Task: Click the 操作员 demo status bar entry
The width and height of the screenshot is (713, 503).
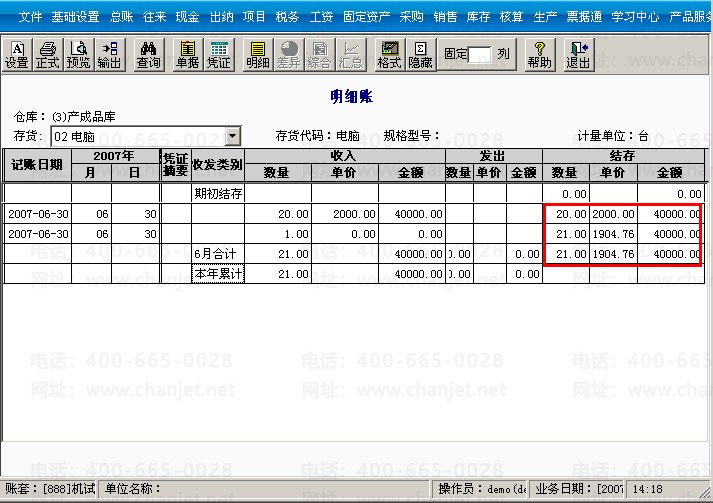Action: pos(482,489)
